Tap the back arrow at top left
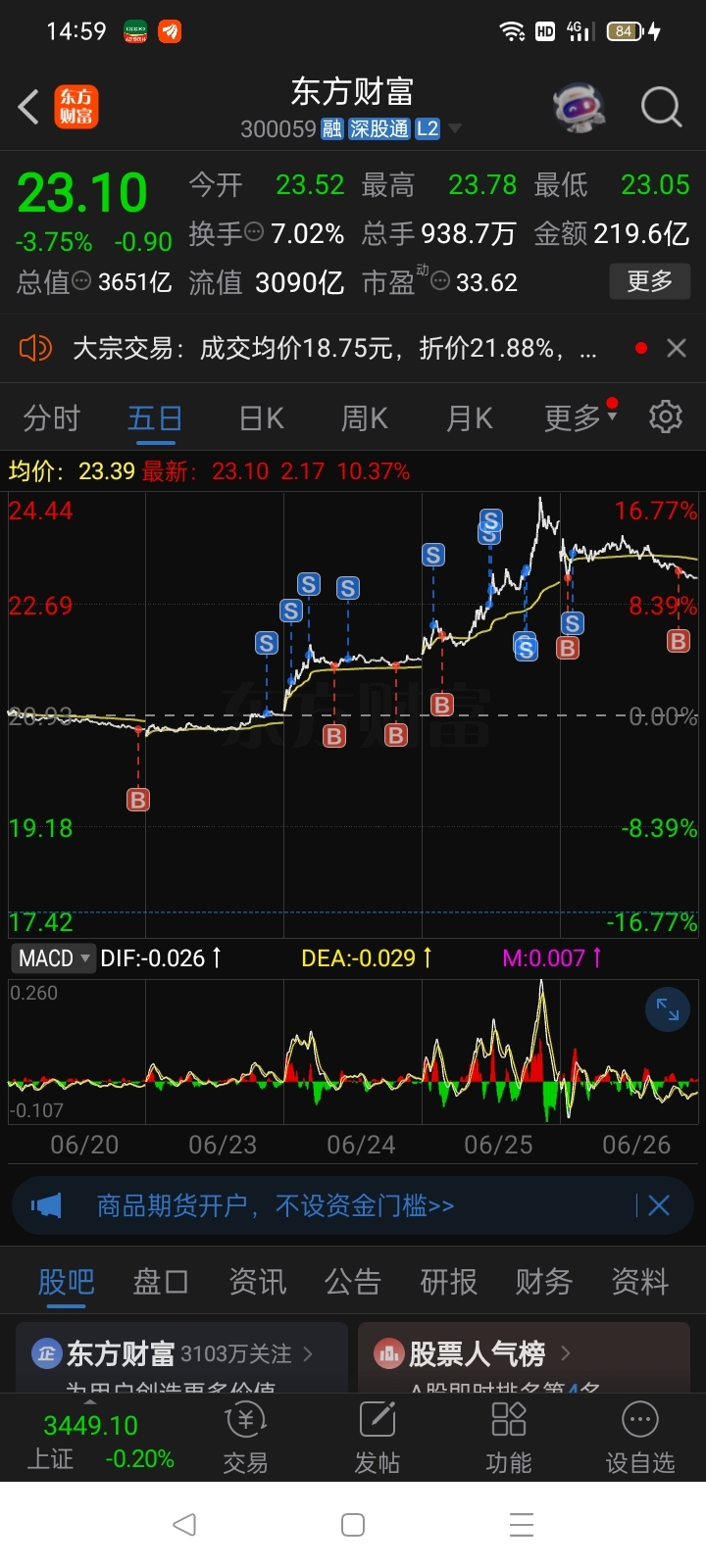This screenshot has width=706, height=1568. [x=28, y=107]
